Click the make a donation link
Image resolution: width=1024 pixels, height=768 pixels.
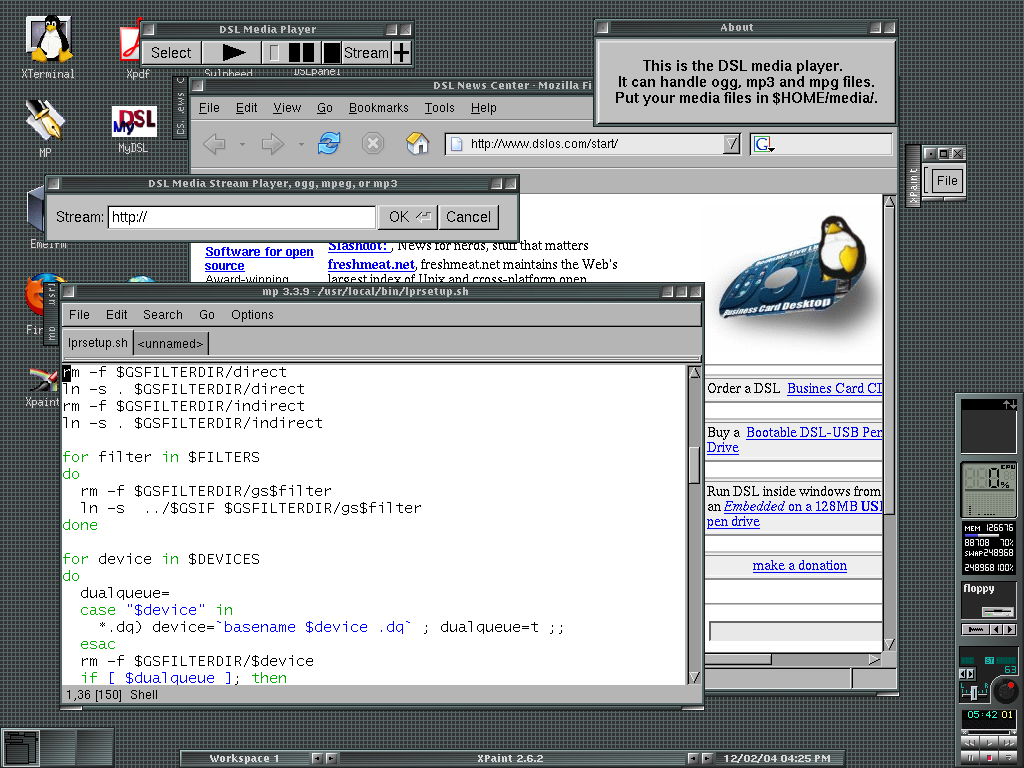click(x=799, y=566)
